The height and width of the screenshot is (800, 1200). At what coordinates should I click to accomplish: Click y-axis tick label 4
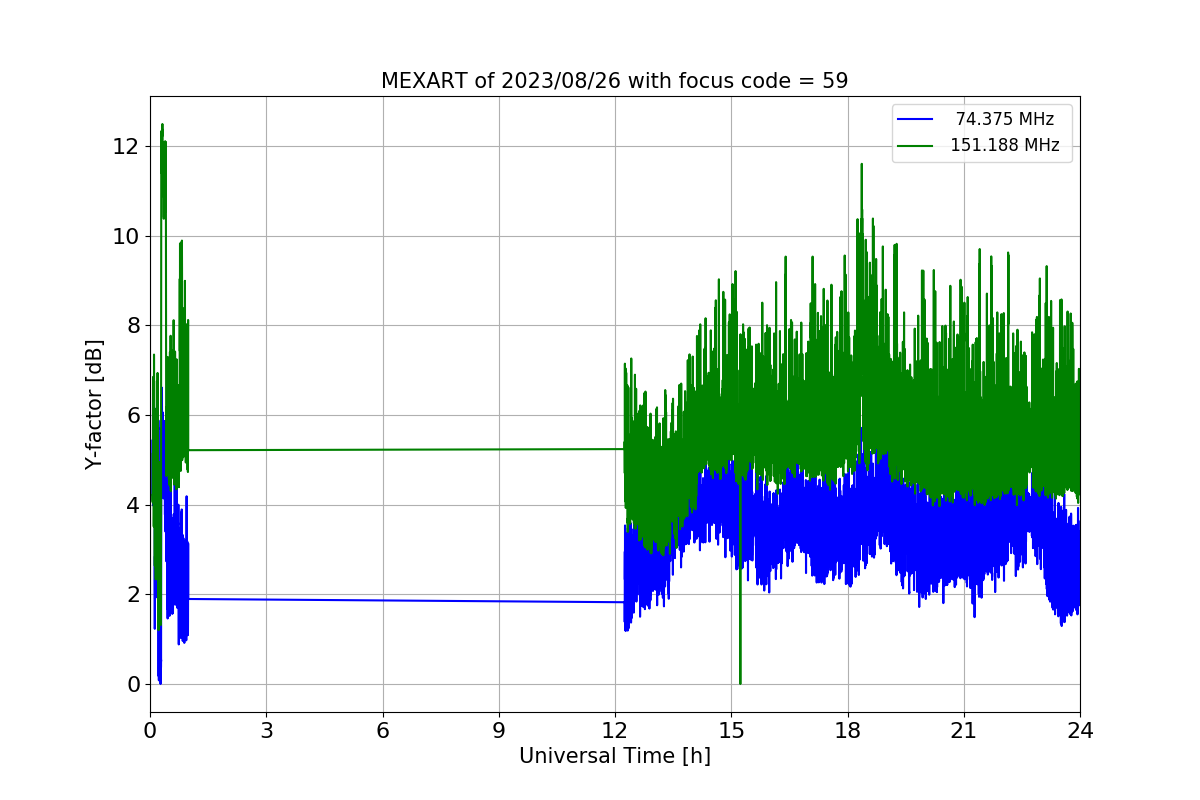[133, 505]
